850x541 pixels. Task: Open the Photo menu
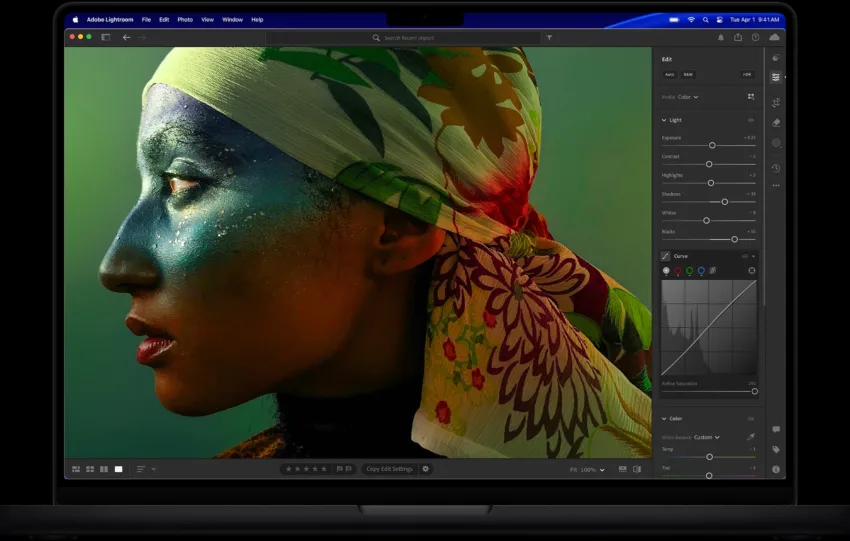185,19
